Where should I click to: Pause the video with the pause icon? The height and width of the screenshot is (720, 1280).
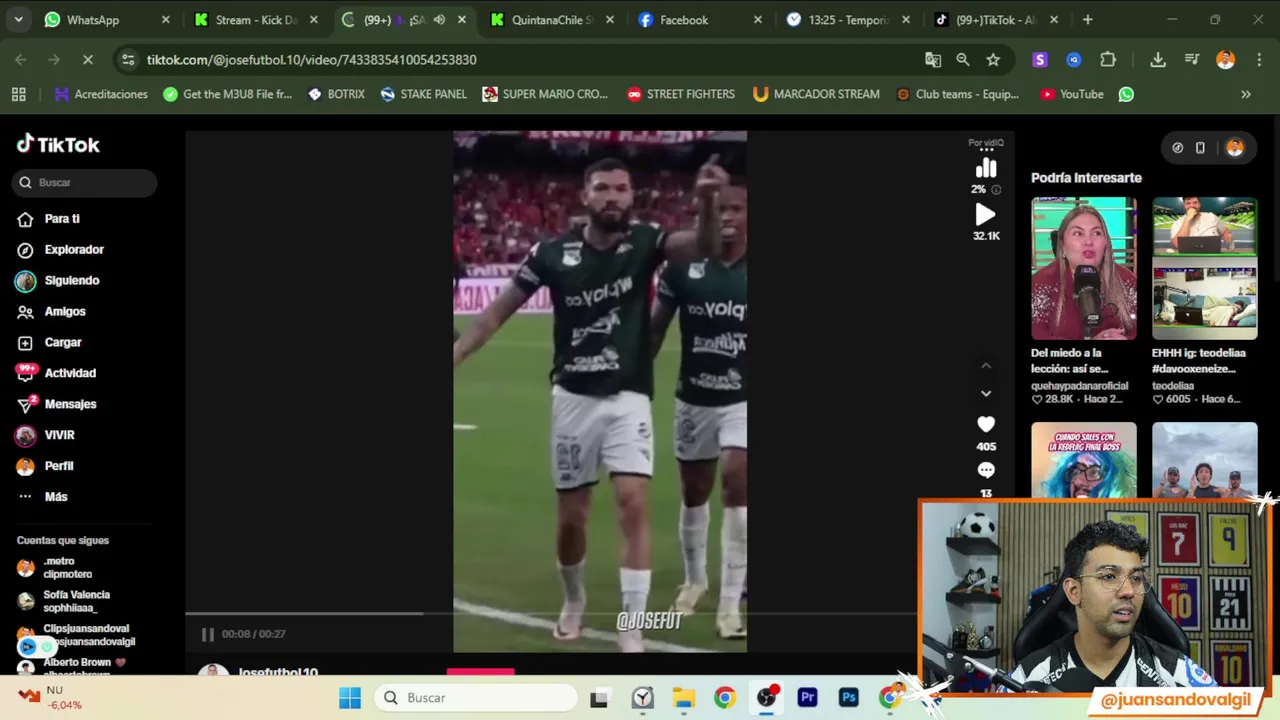pyautogui.click(x=207, y=634)
